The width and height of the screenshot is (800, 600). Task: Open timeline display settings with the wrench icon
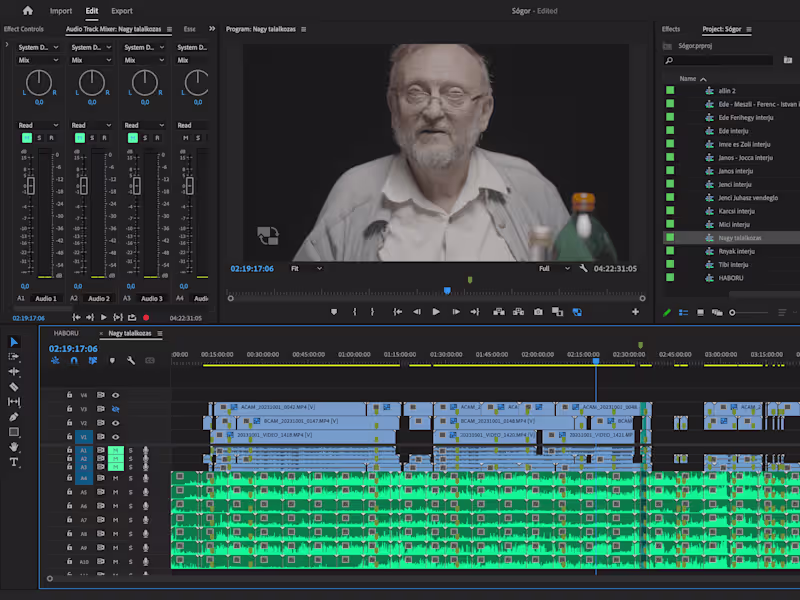pyautogui.click(x=131, y=360)
